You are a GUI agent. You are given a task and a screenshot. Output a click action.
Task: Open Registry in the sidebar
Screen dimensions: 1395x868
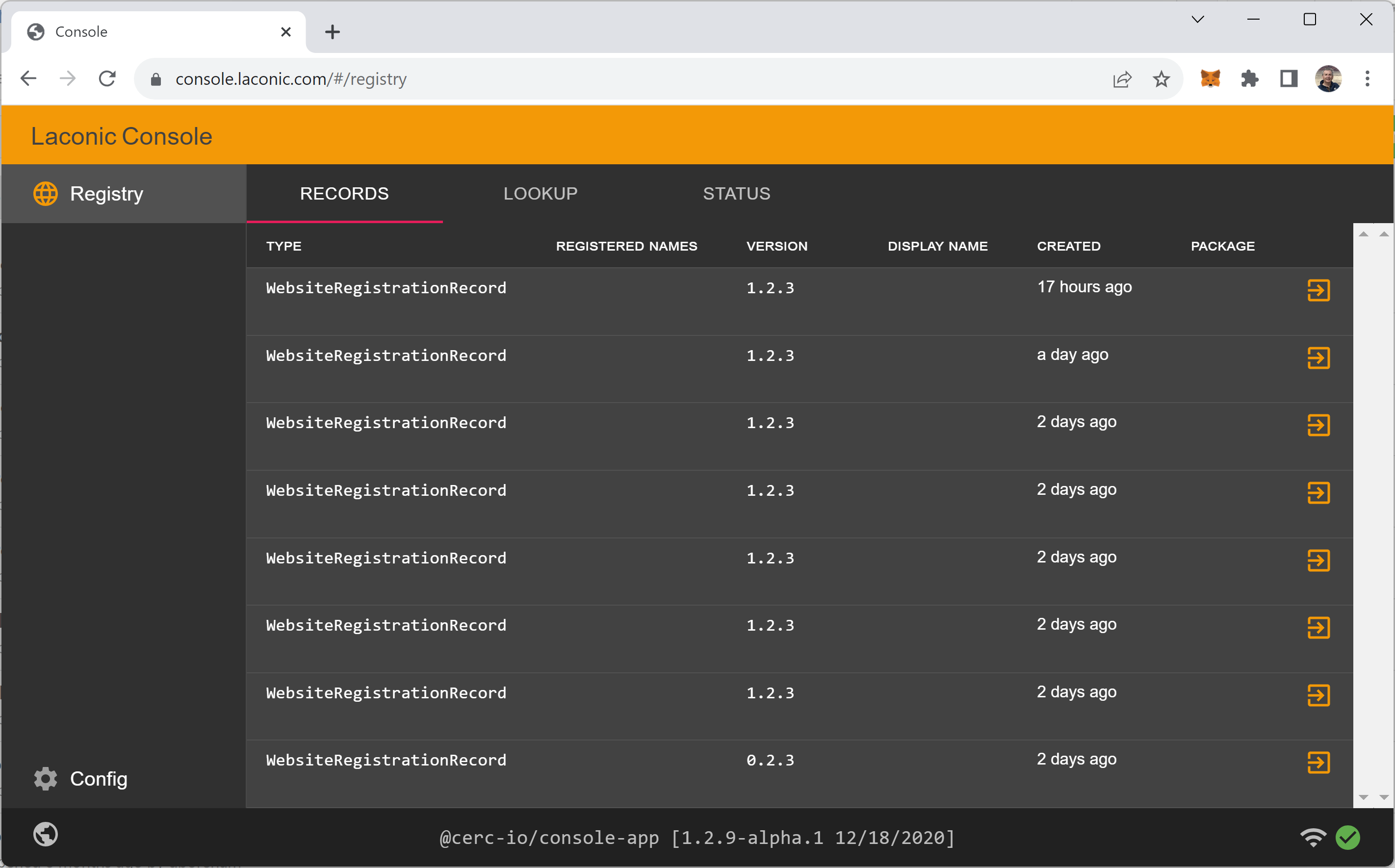(x=106, y=194)
